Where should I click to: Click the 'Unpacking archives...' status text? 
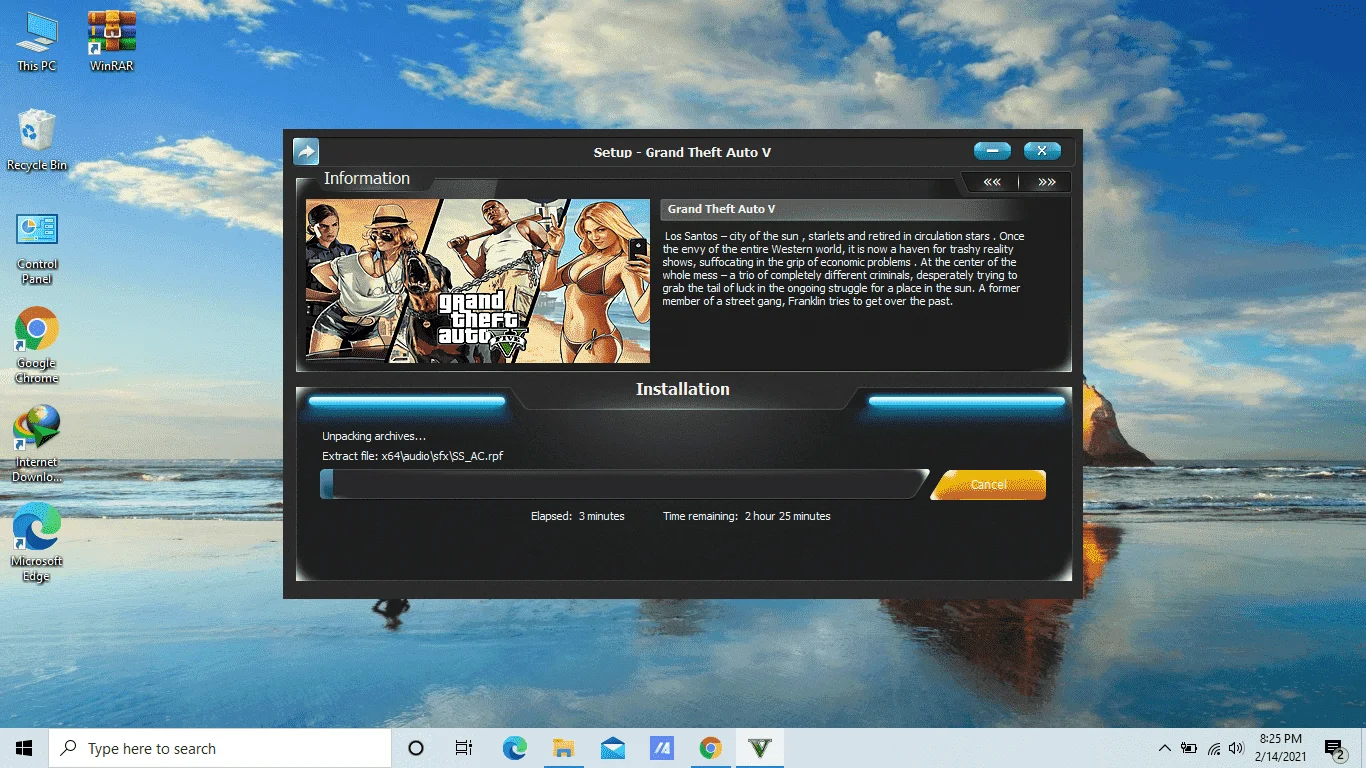point(374,436)
